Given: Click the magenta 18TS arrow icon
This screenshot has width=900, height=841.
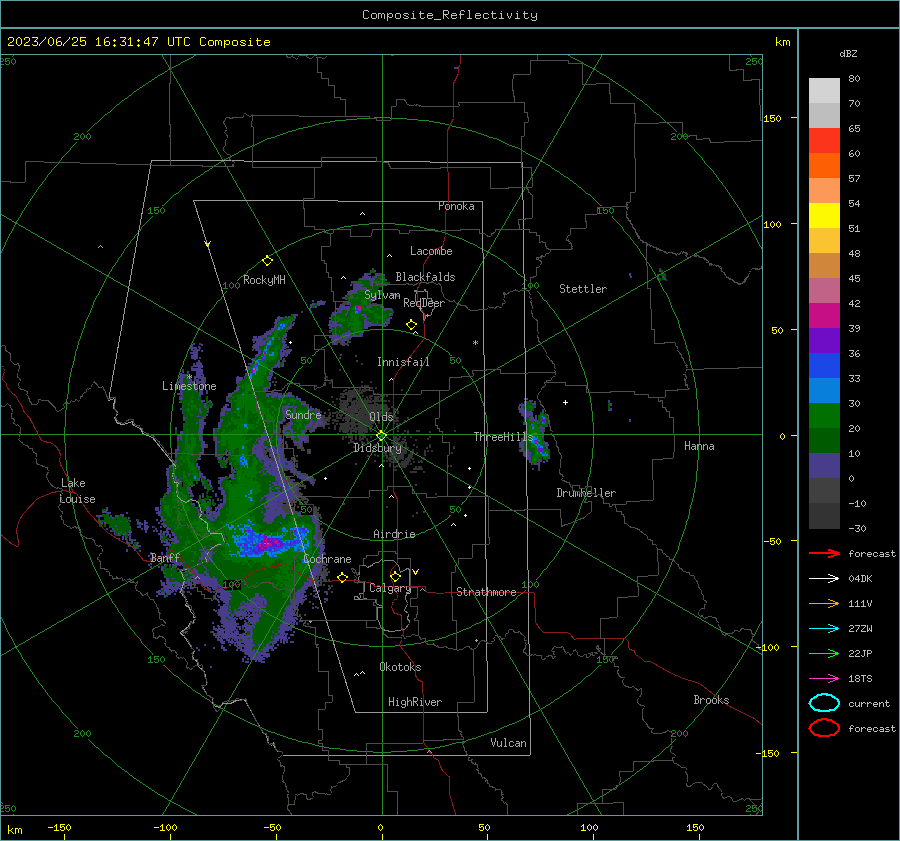Looking at the screenshot, I should pyautogui.click(x=824, y=678).
